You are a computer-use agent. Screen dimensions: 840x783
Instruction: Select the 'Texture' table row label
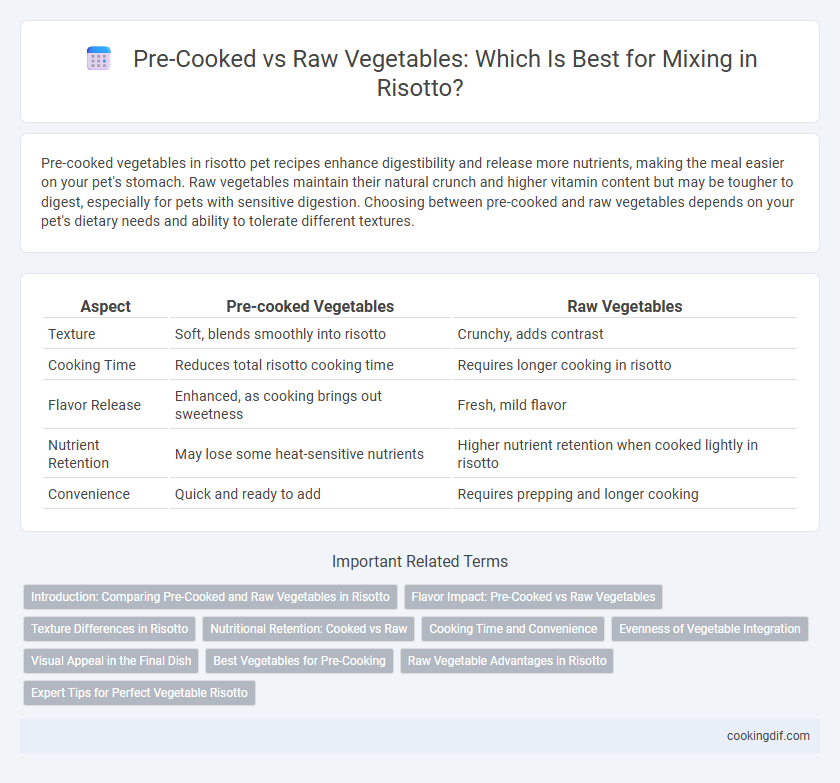72,334
